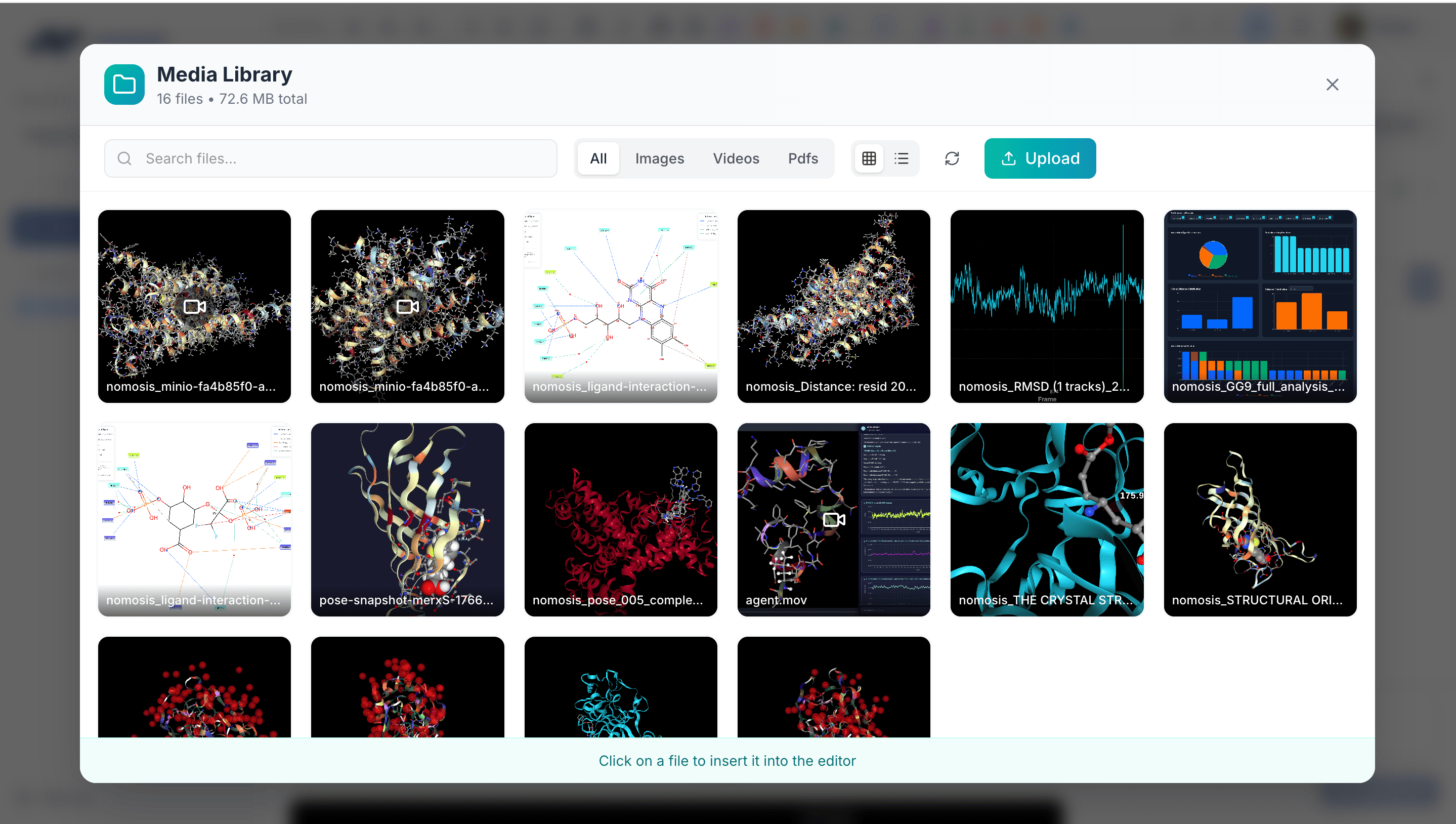The image size is (1456, 824).
Task: Show only Videos
Action: [x=736, y=158]
